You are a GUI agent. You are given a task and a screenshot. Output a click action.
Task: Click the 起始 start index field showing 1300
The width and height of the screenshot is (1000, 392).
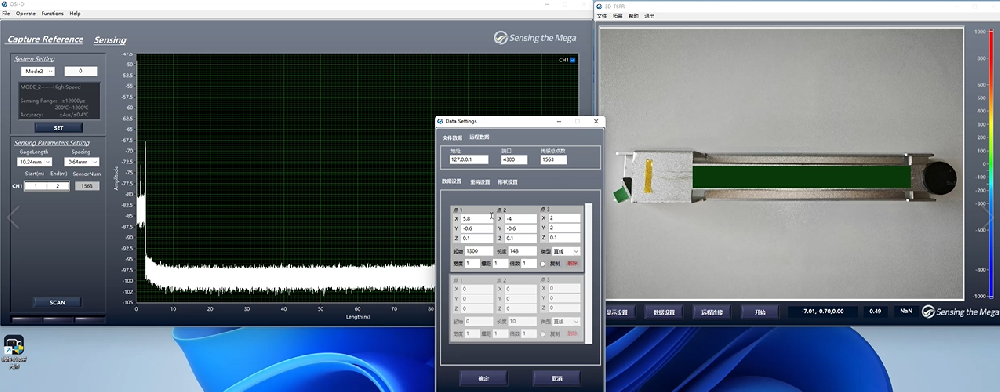coord(479,251)
